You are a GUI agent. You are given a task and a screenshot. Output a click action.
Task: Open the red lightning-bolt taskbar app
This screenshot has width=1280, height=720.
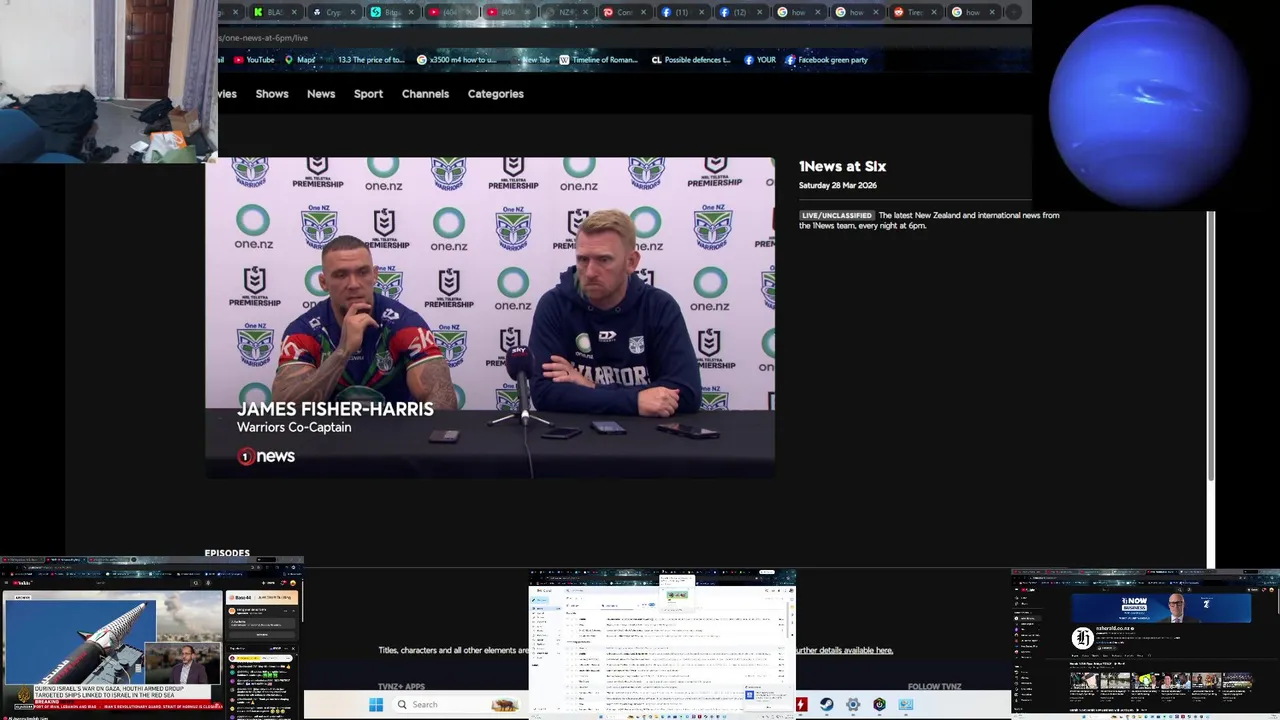[801, 705]
